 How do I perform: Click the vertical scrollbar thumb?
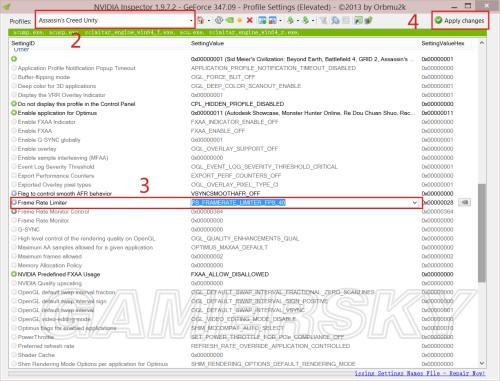[x=482, y=233]
